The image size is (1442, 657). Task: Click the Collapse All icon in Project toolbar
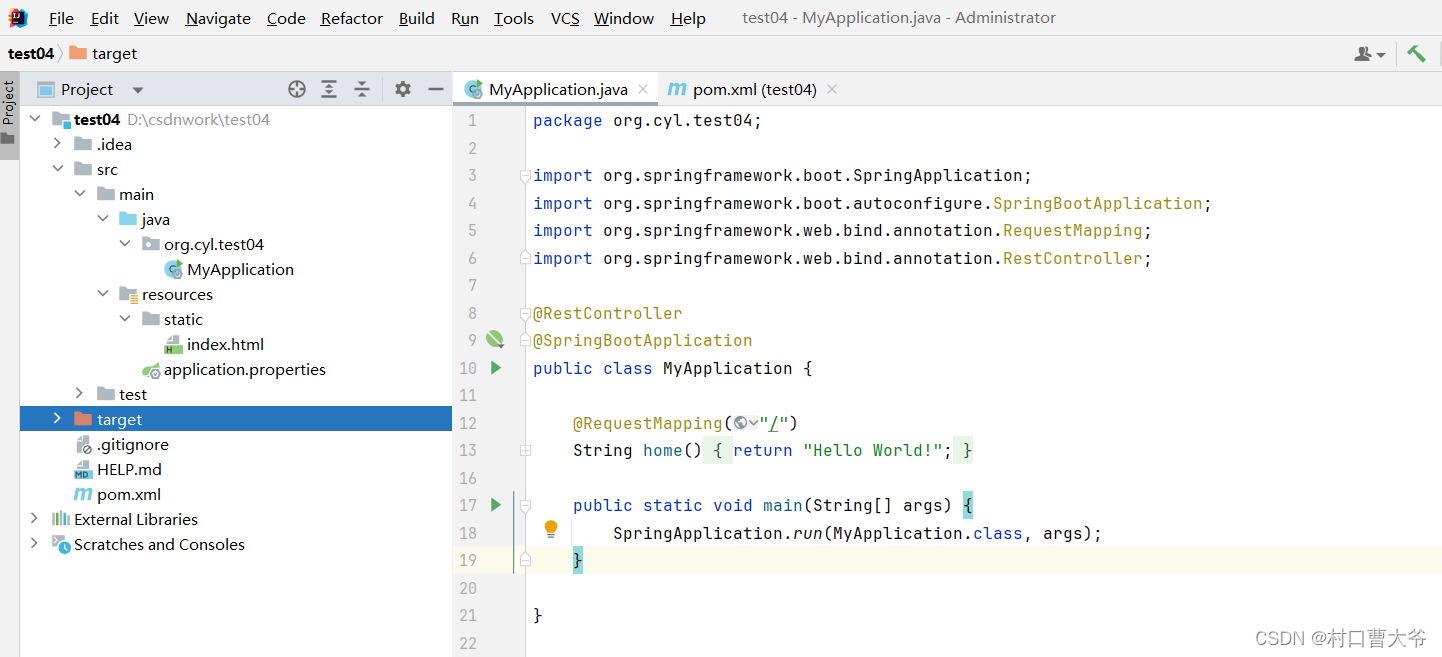click(362, 89)
